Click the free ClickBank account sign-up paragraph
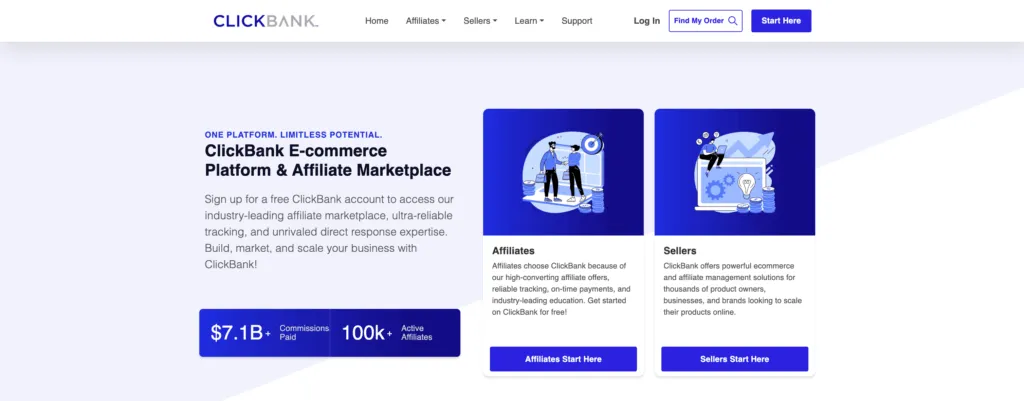Viewport: 1024px width, 401px height. click(325, 232)
